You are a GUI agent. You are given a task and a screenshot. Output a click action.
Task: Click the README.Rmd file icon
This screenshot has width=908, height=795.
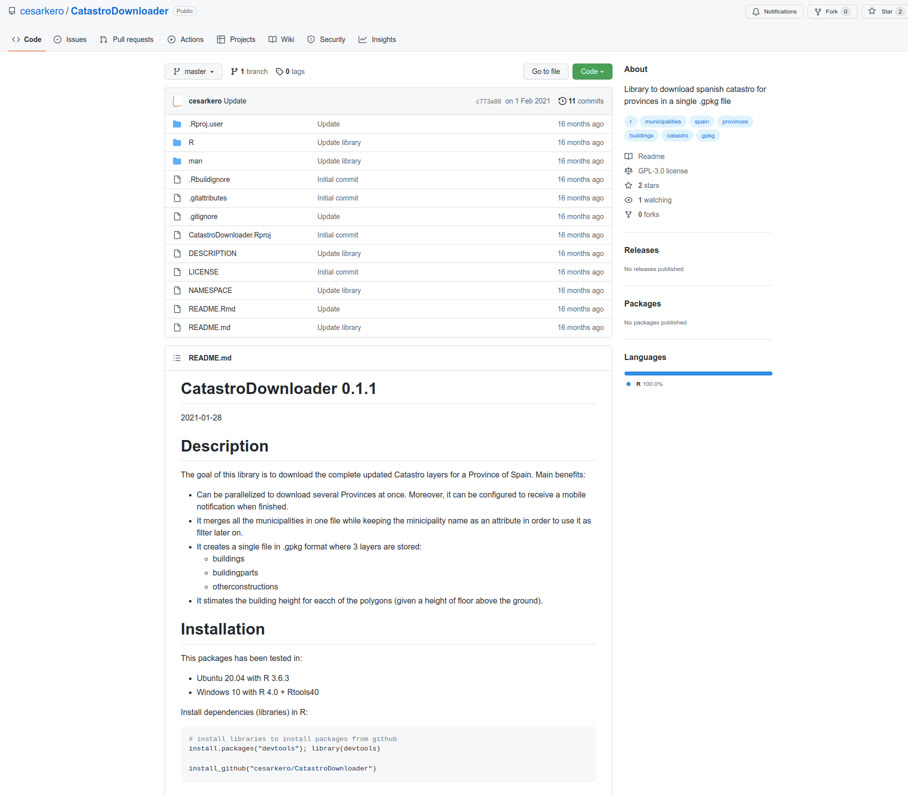click(x=177, y=309)
